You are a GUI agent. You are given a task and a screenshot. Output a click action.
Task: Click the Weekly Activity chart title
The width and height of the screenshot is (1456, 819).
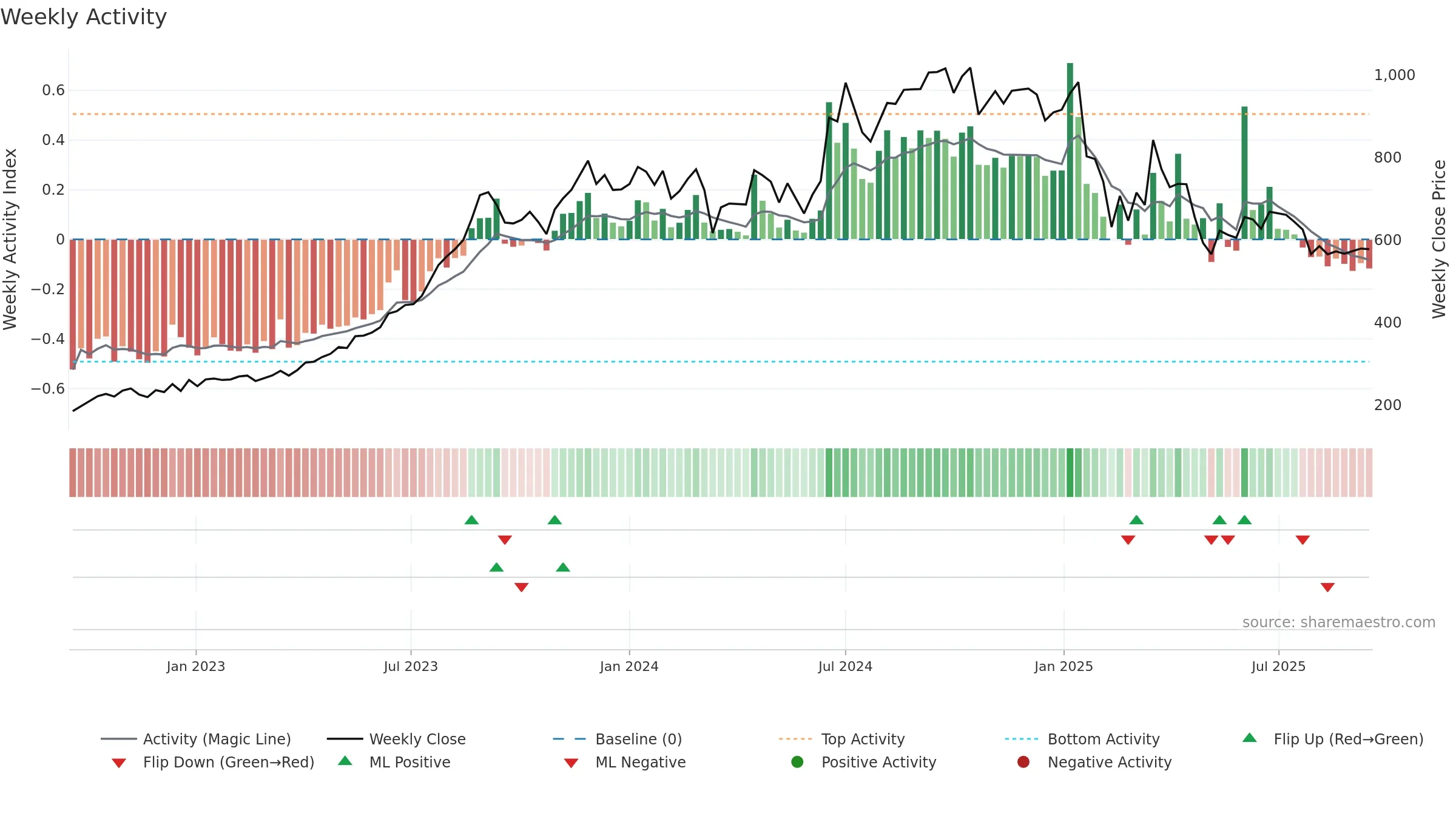84,17
